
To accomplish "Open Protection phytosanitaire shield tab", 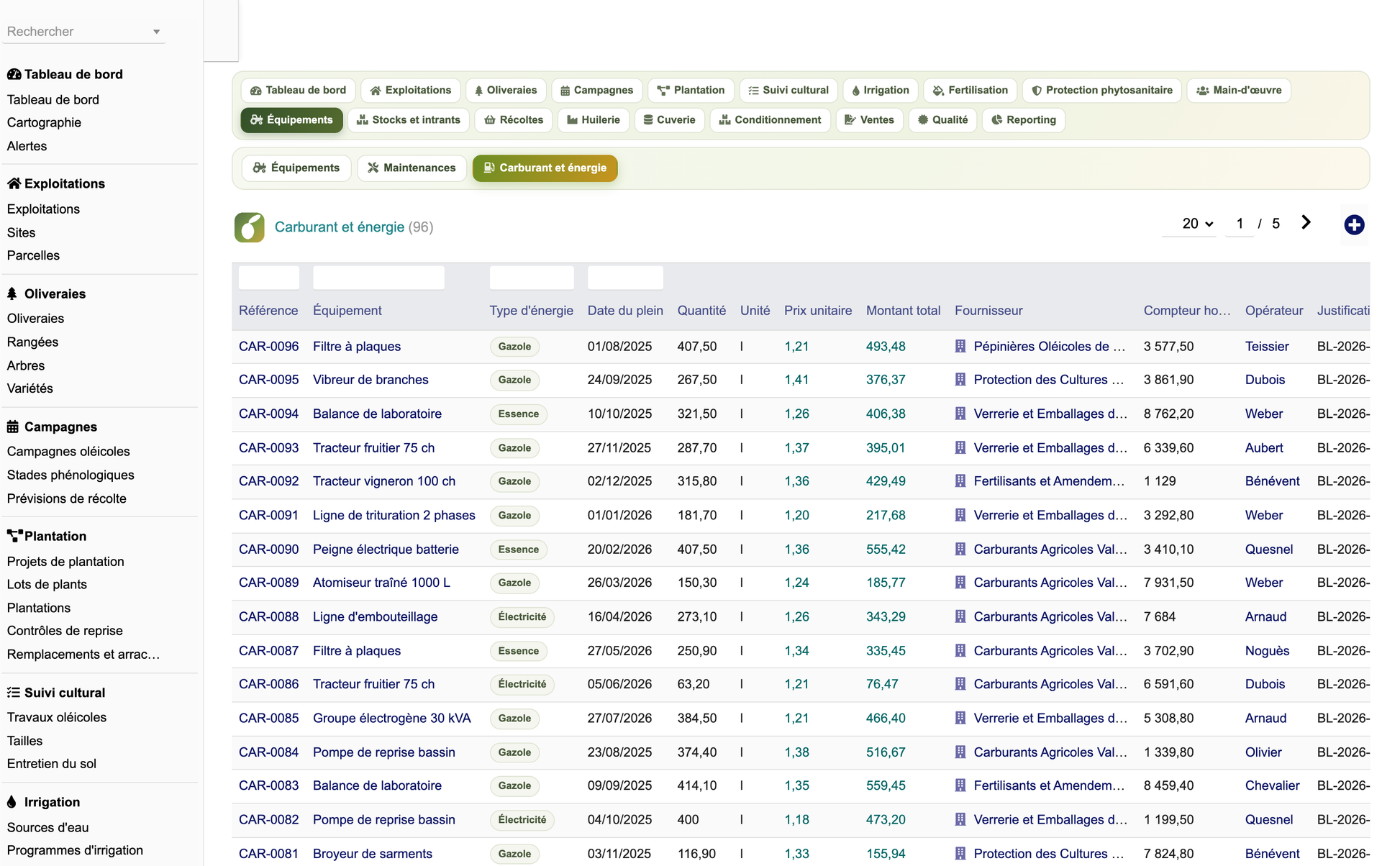I will (x=1101, y=90).
